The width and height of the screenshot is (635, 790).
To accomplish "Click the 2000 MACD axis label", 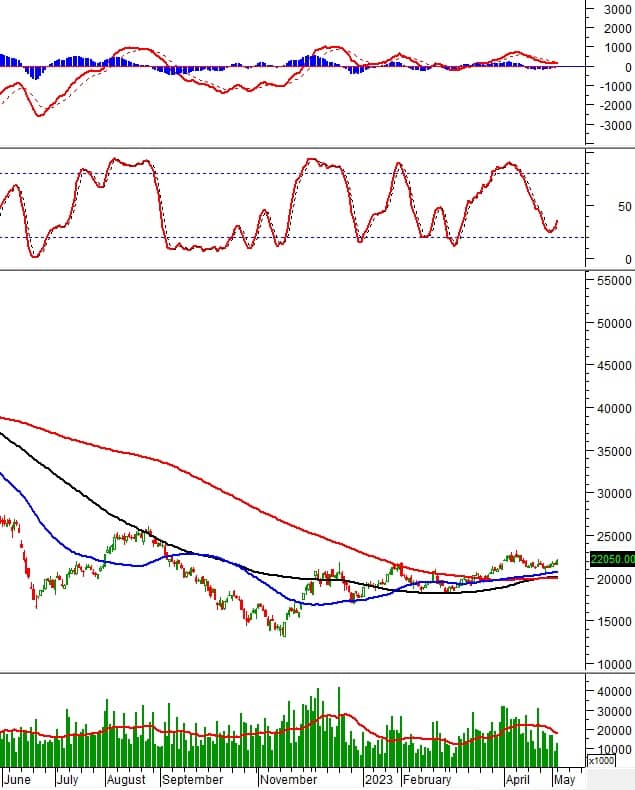I will 618,29.
